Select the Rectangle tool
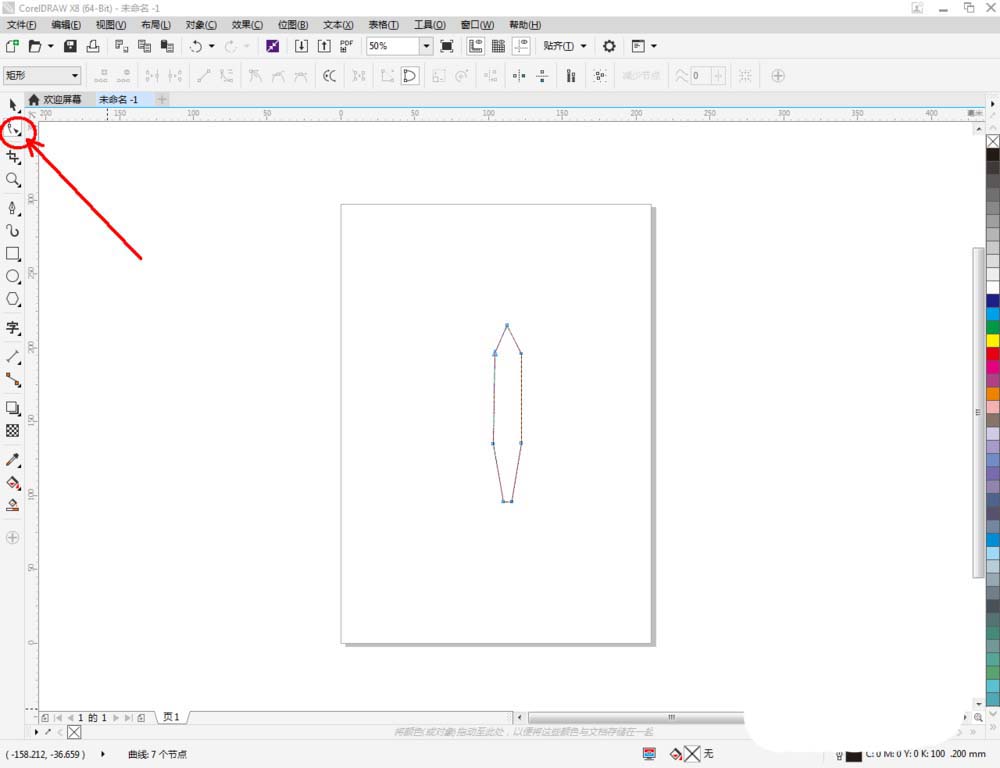 point(13,254)
